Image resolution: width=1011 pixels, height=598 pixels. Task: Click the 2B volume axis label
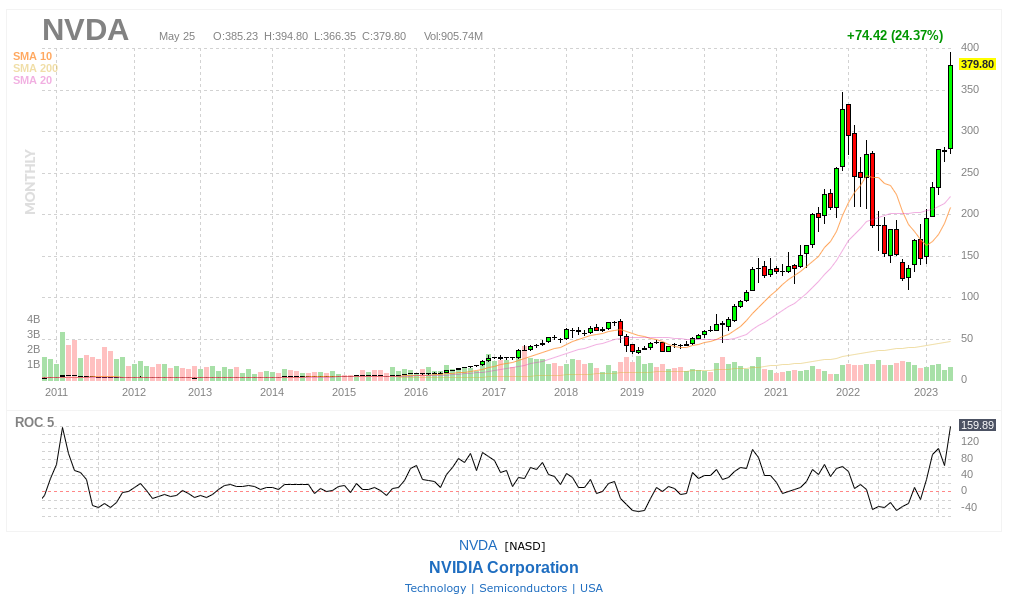click(x=34, y=349)
